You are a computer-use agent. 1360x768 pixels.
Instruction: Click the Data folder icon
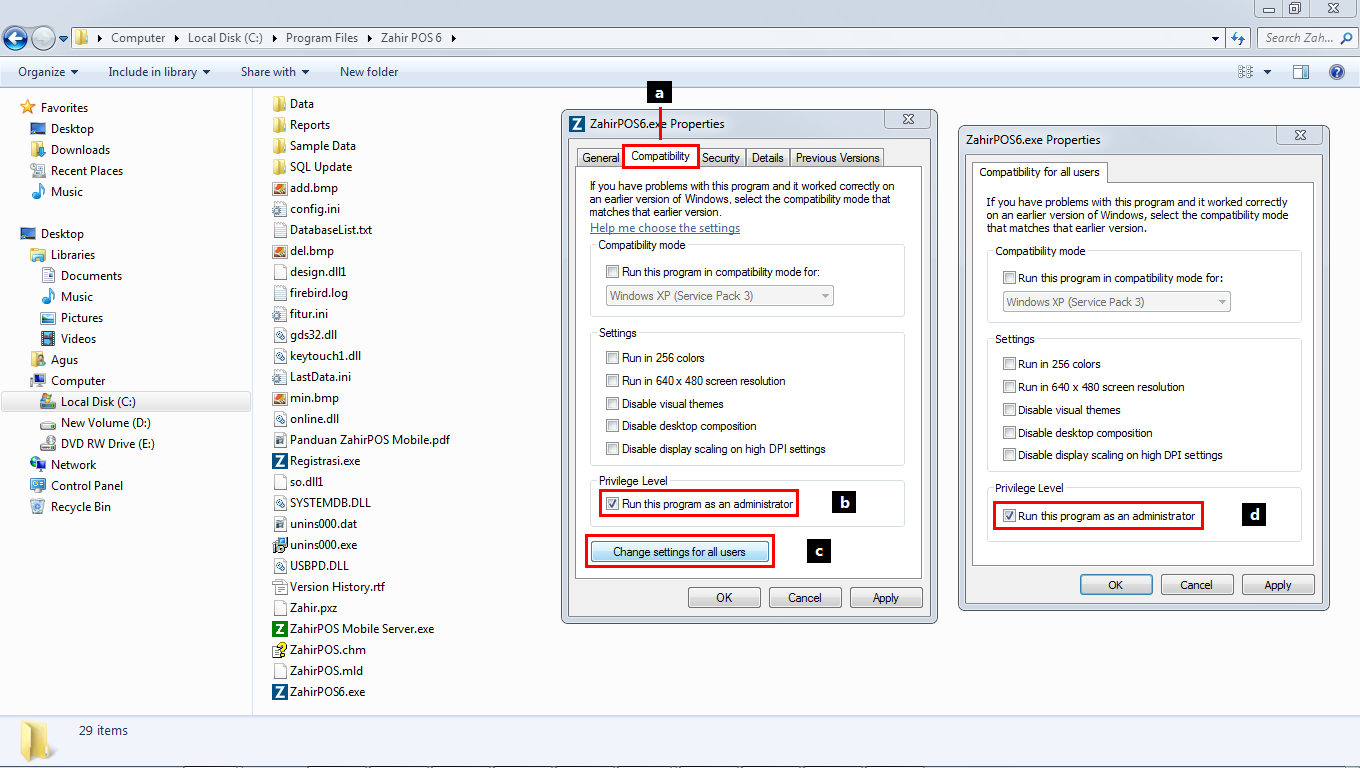pyautogui.click(x=280, y=104)
